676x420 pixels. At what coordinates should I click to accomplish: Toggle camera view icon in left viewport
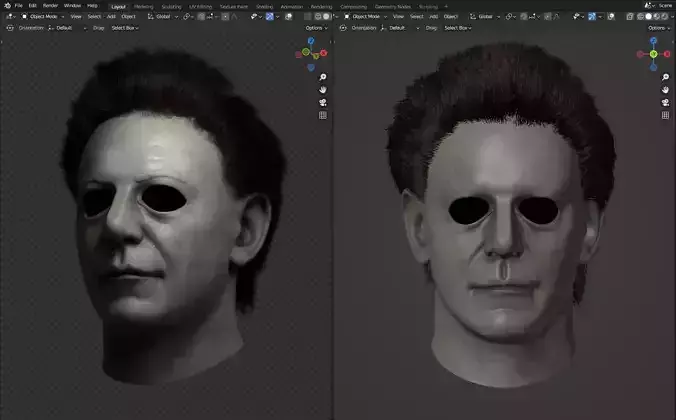[x=322, y=103]
